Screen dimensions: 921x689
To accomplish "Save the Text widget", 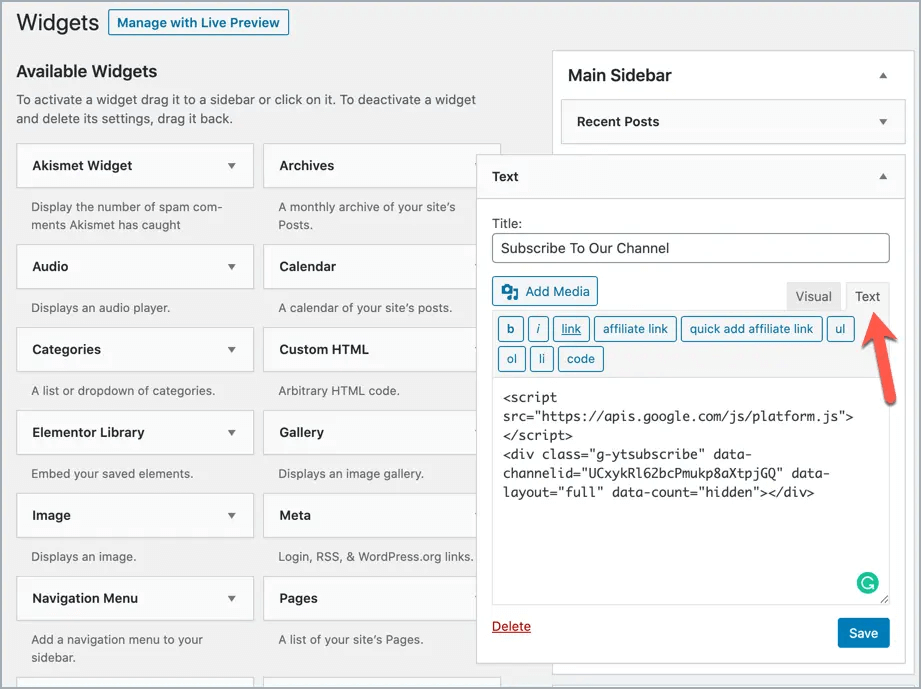I will pyautogui.click(x=862, y=632).
